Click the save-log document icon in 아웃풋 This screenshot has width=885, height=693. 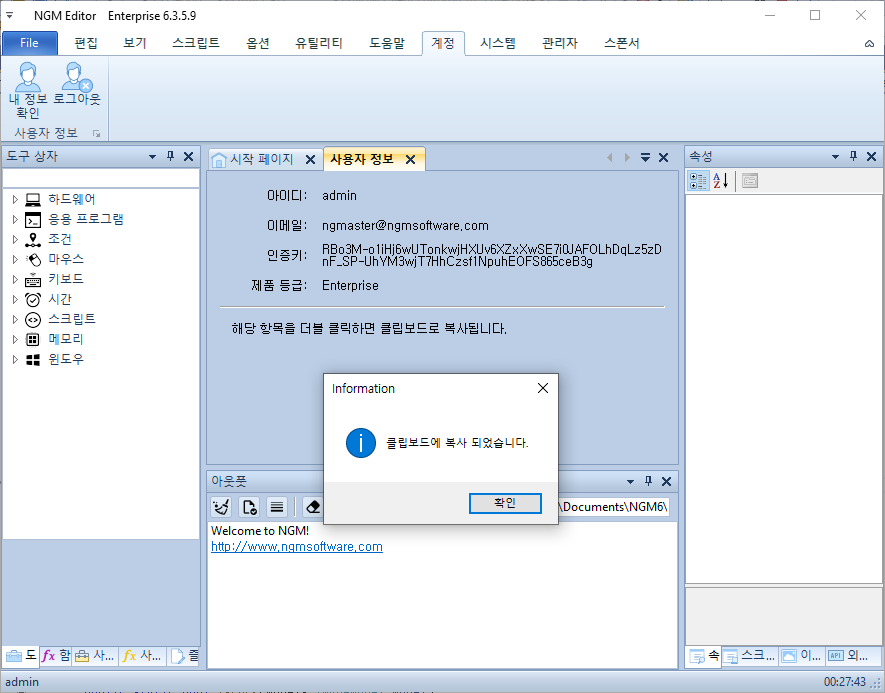click(249, 507)
